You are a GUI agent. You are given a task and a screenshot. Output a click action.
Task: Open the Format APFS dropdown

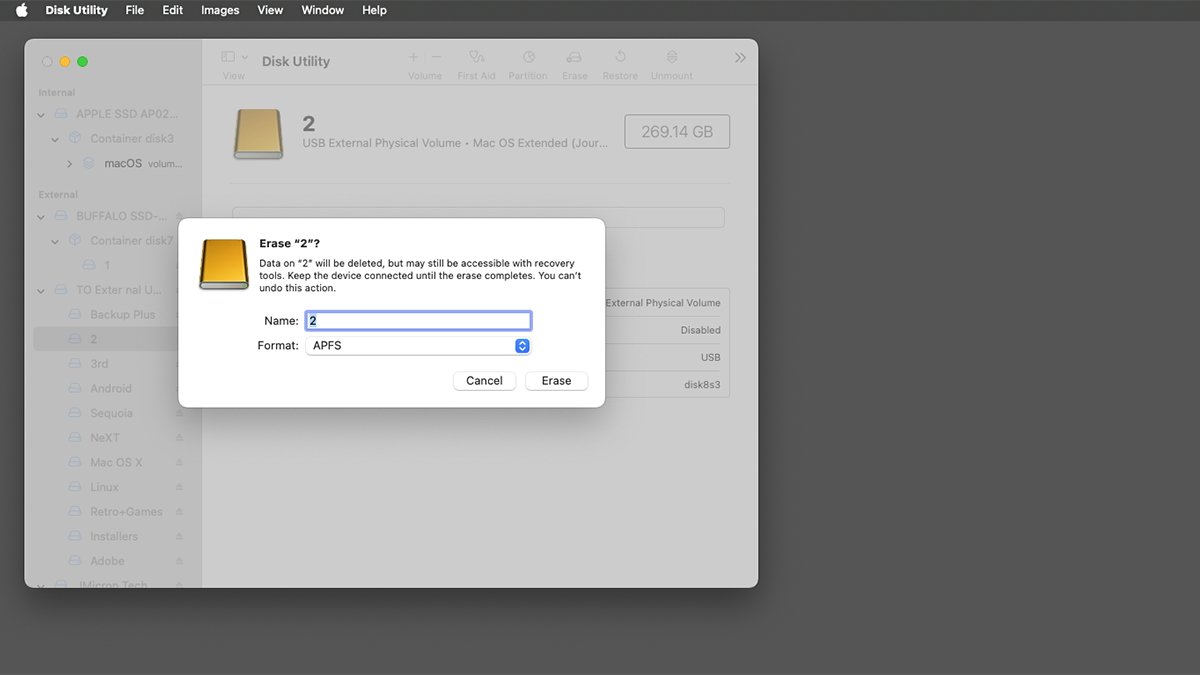point(418,345)
